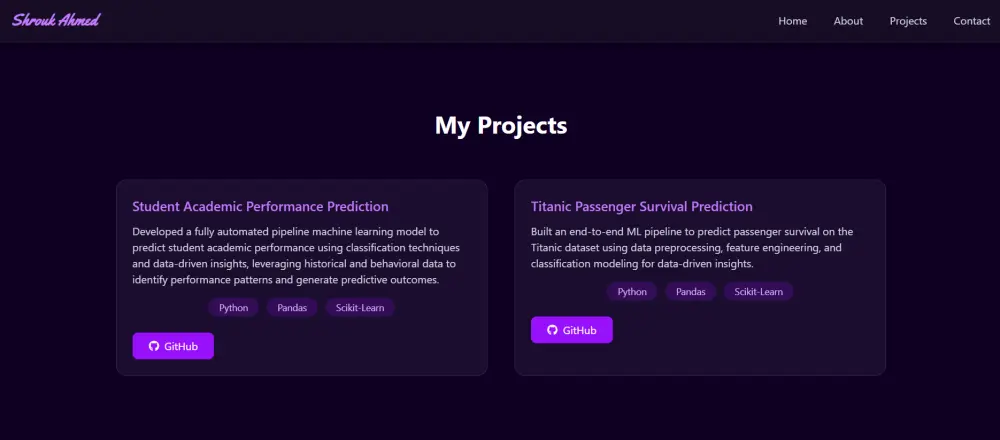Screen dimensions: 1000x440
Task: Open GitHub button for Titanic Survival project
Action: tap(571, 330)
